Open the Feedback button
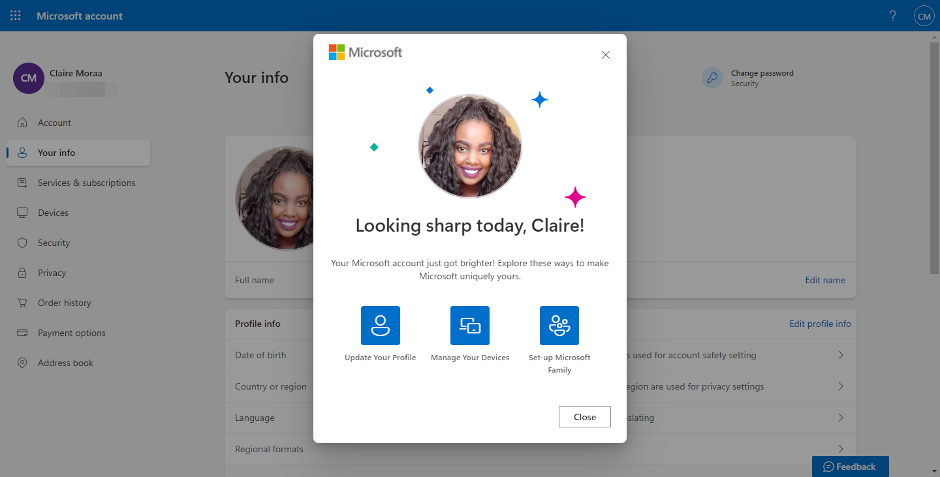Viewport: 940px width, 477px height. tap(850, 466)
